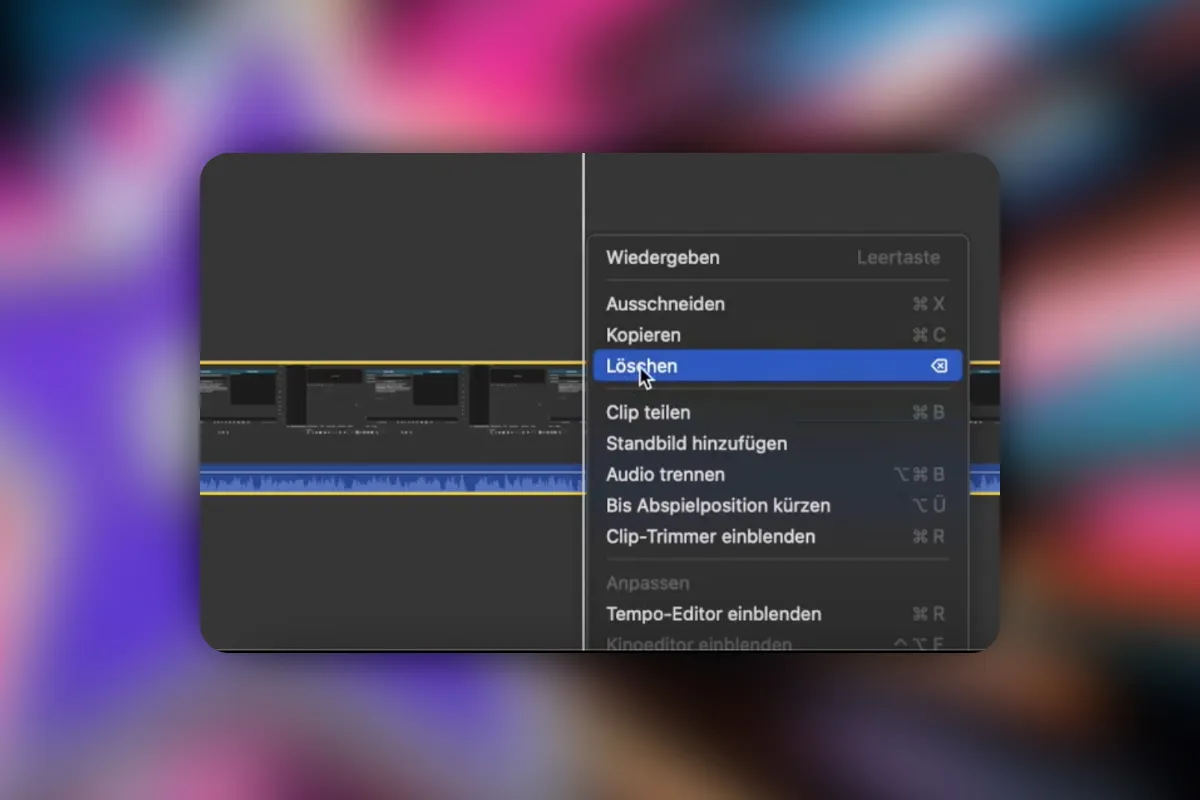This screenshot has width=1200, height=800.
Task: Click the blue audio waveform track
Action: tap(390, 480)
